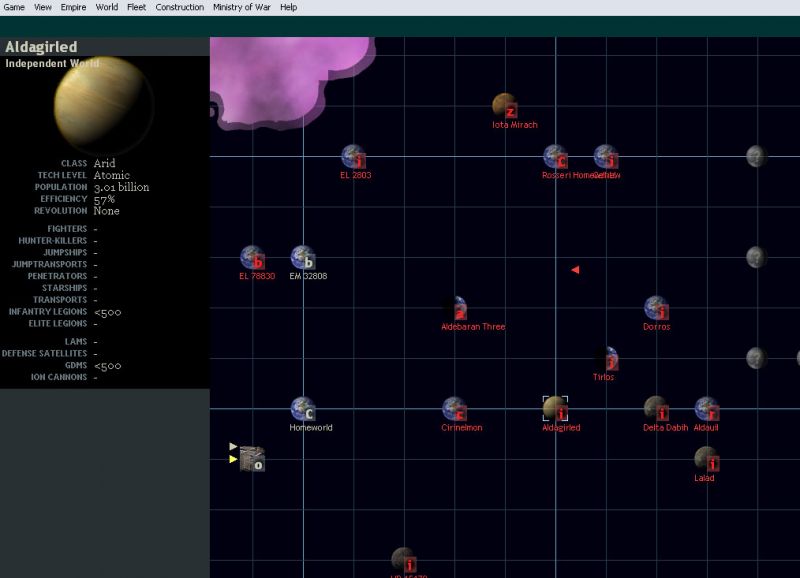Select the gray structure marked 'o'

coord(253,459)
